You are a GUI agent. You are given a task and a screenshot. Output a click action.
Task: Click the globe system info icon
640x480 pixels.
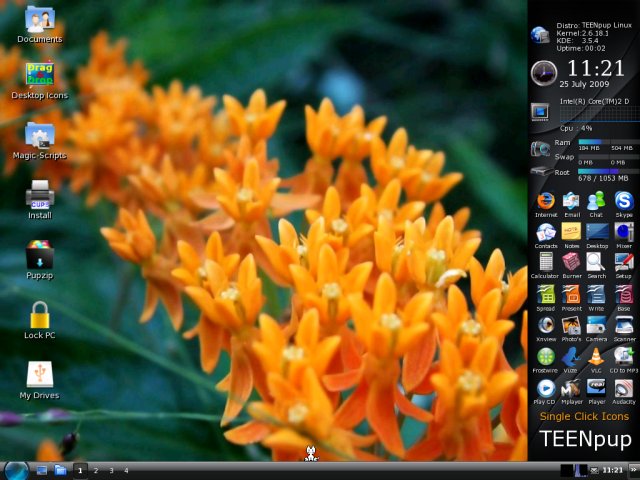pos(540,35)
